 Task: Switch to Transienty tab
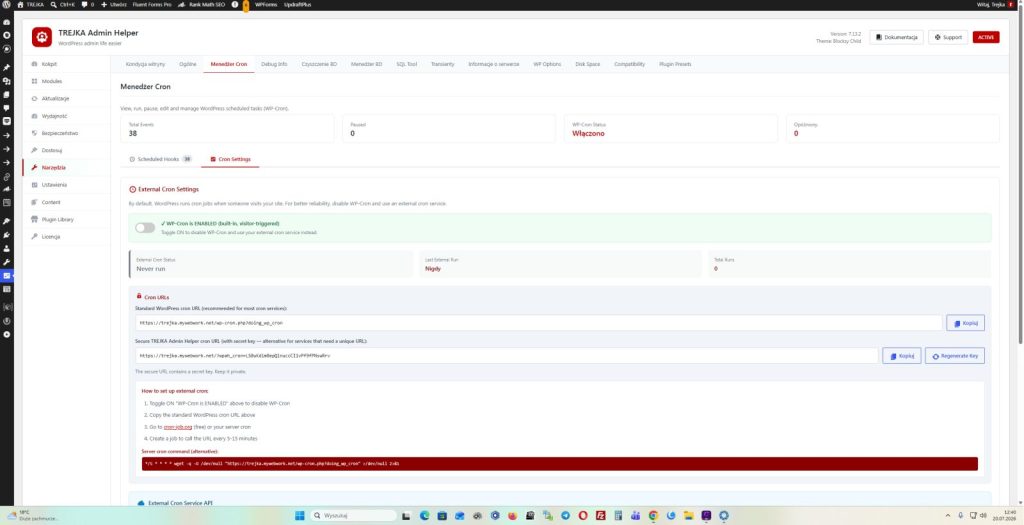coord(442,64)
